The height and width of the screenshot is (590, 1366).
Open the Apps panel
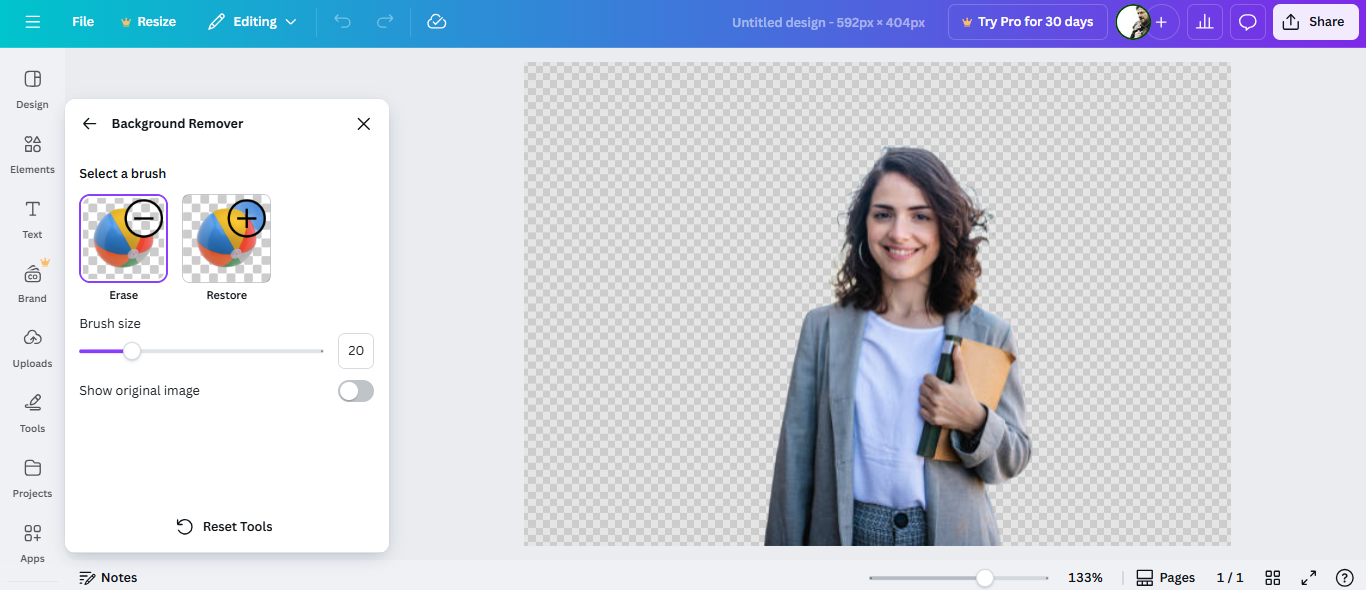pos(31,543)
